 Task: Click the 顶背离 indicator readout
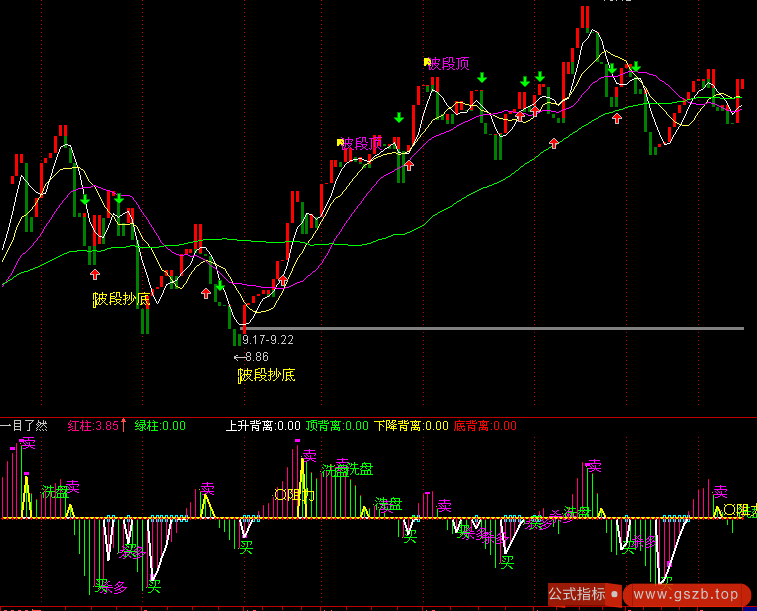(x=337, y=426)
